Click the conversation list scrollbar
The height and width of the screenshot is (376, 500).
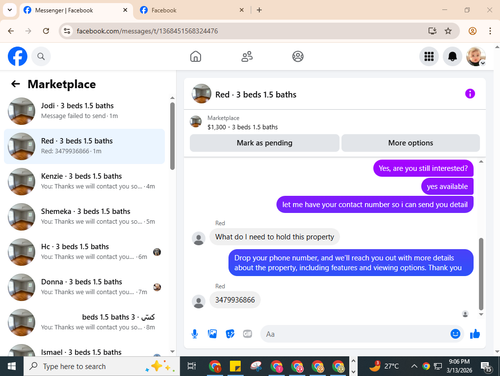(172, 136)
